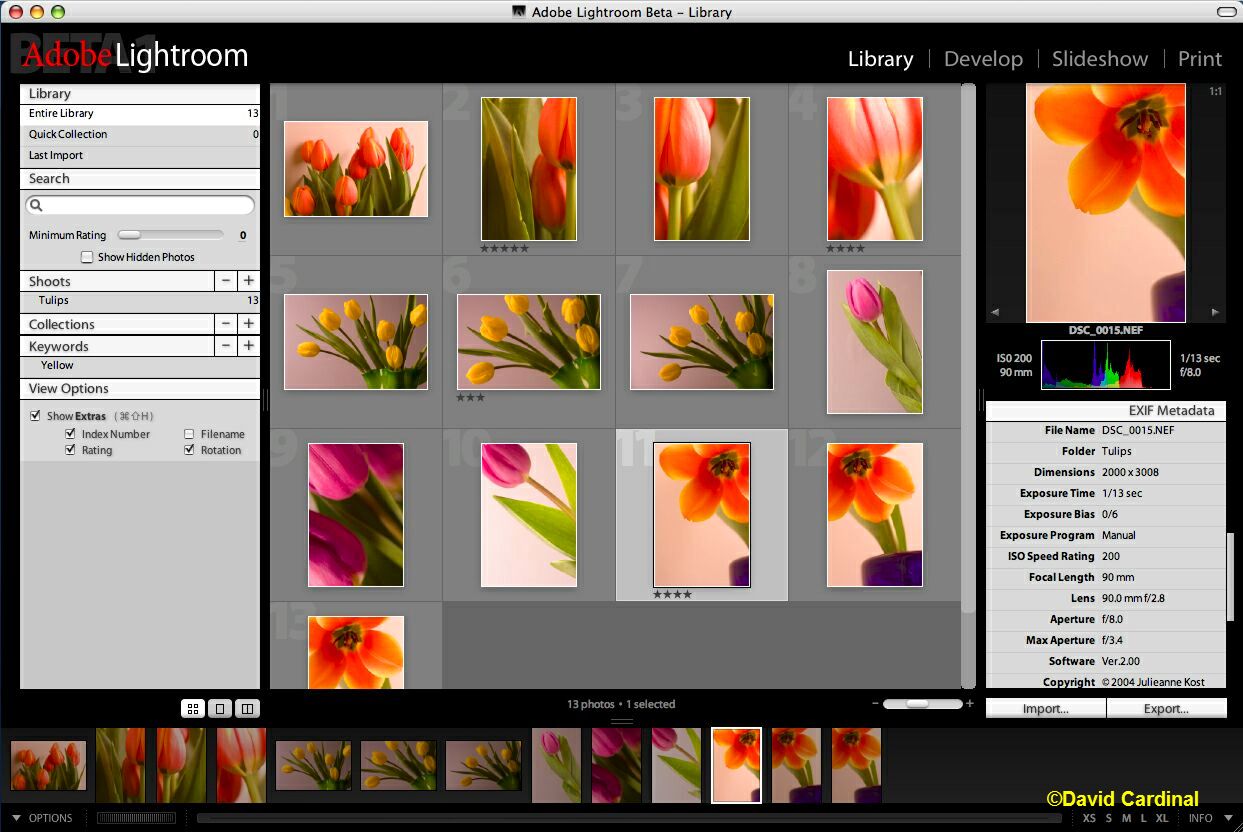Screen dimensions: 1243x832
Task: Increase thumbnail size with the plus icon
Action: point(969,704)
